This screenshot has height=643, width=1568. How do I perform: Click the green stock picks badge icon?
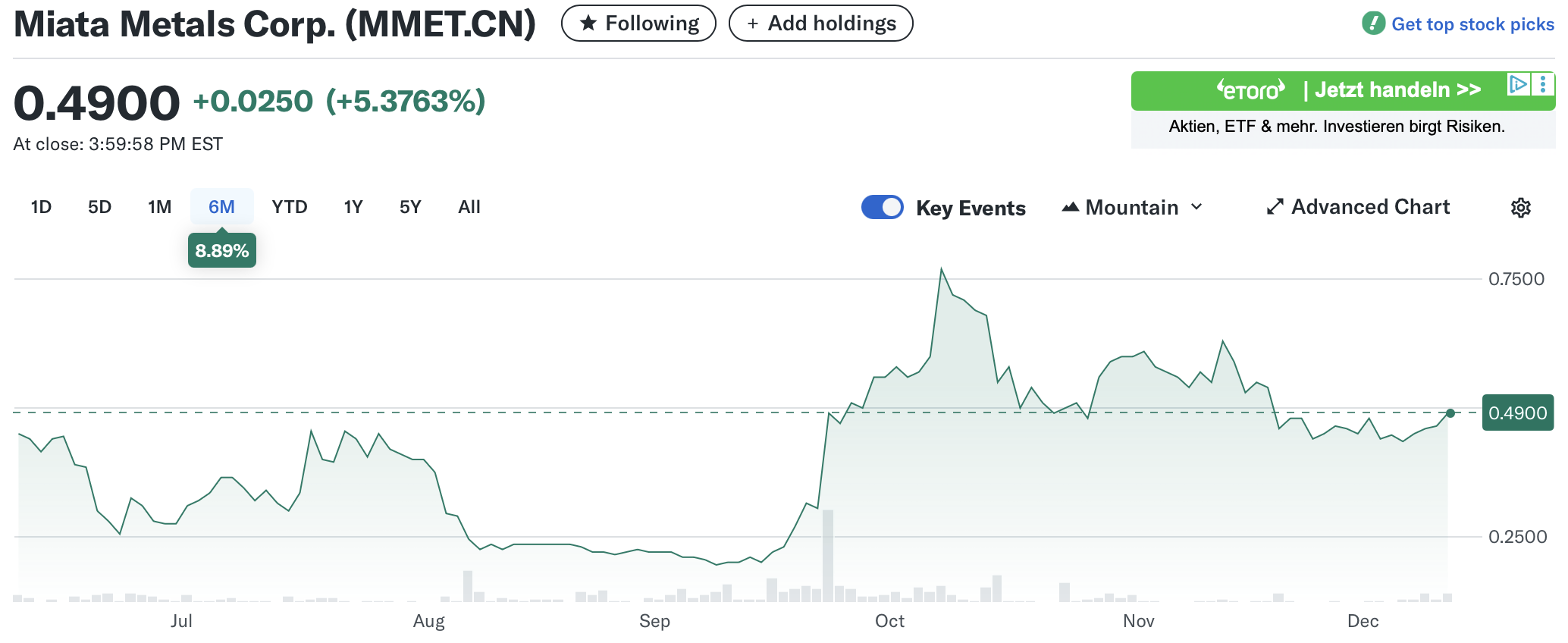[1373, 24]
